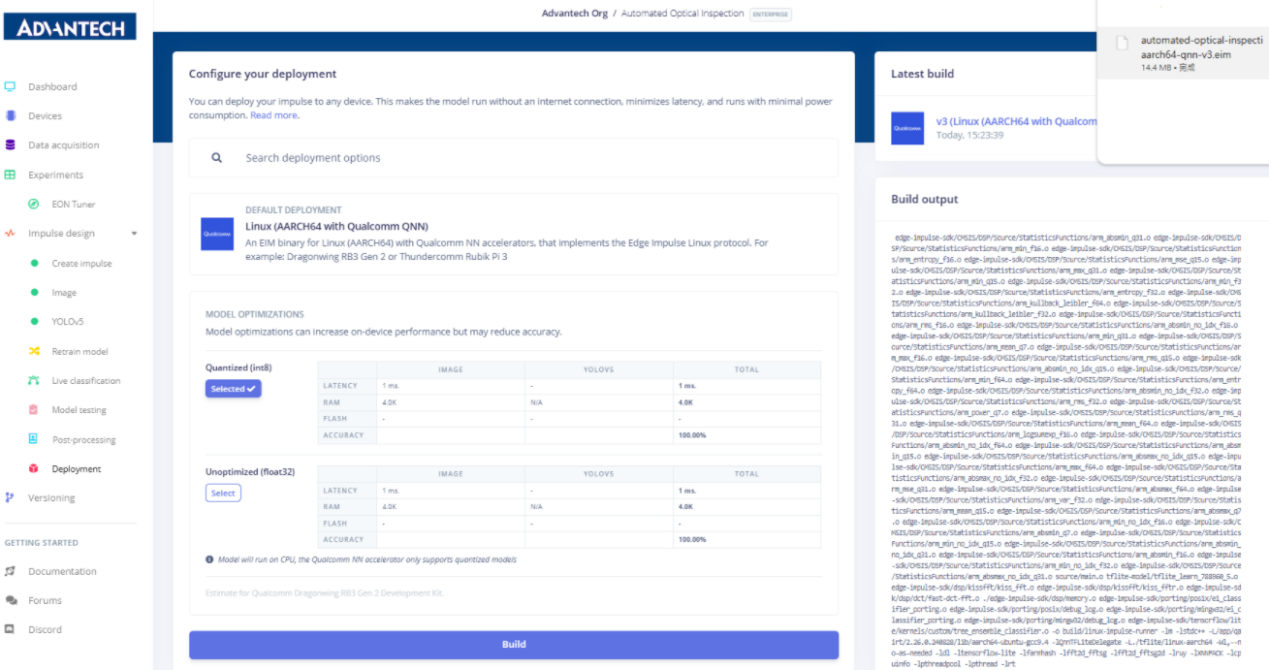Click the Discord icon
The width and height of the screenshot is (1269, 670).
click(10, 630)
